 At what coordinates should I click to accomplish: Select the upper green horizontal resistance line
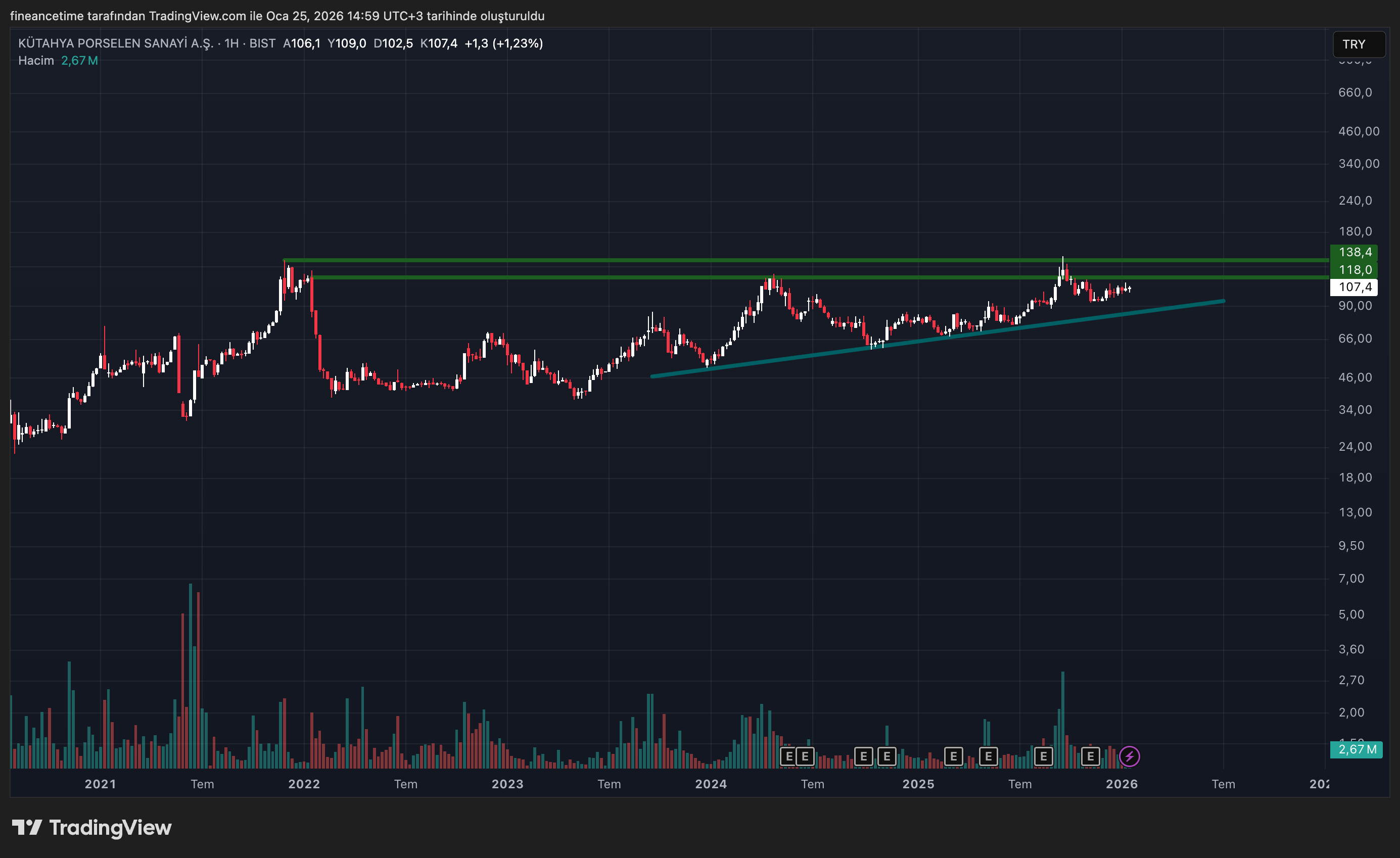625,260
